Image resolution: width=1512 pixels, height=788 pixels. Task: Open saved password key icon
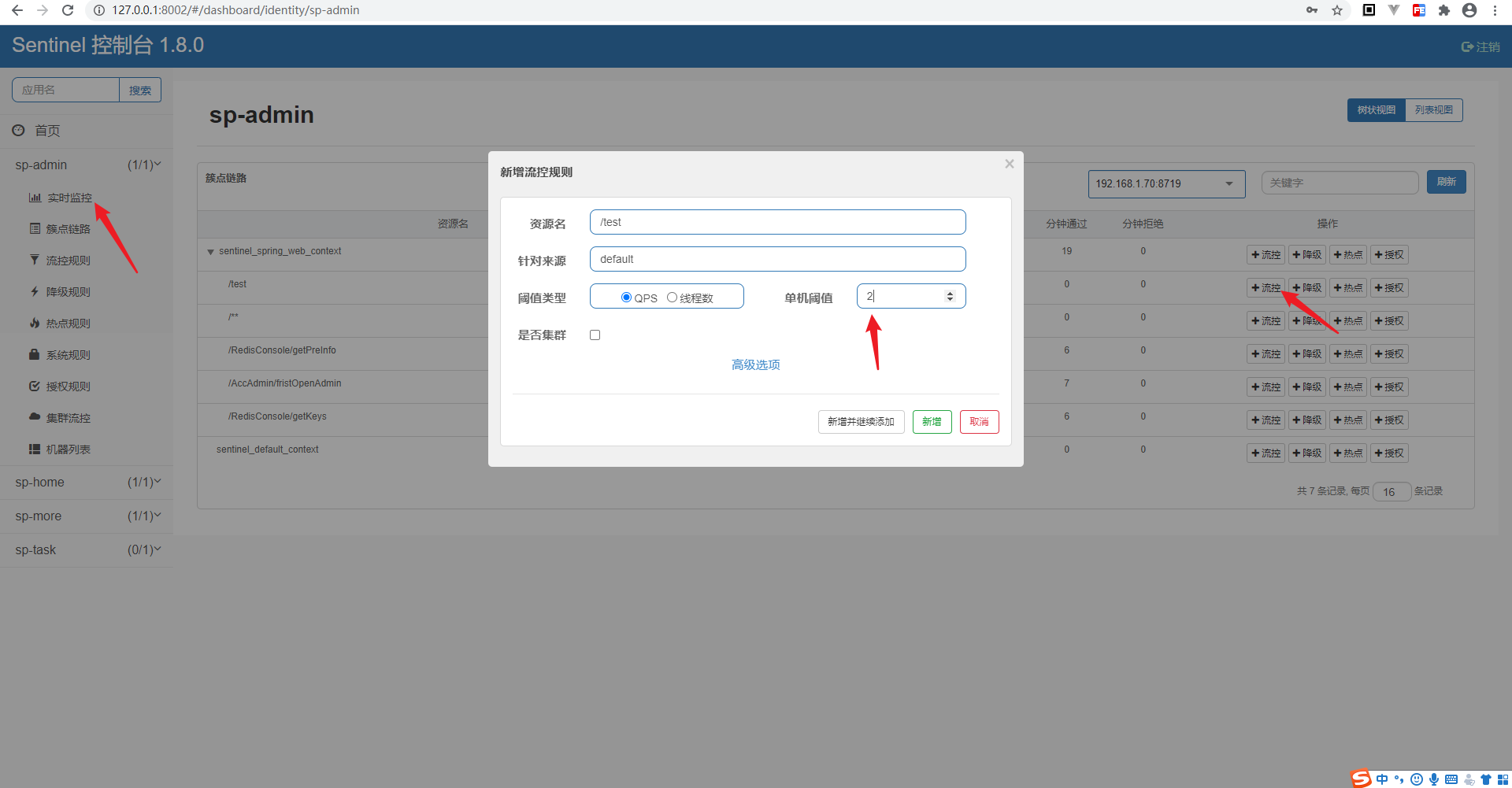(1312, 10)
